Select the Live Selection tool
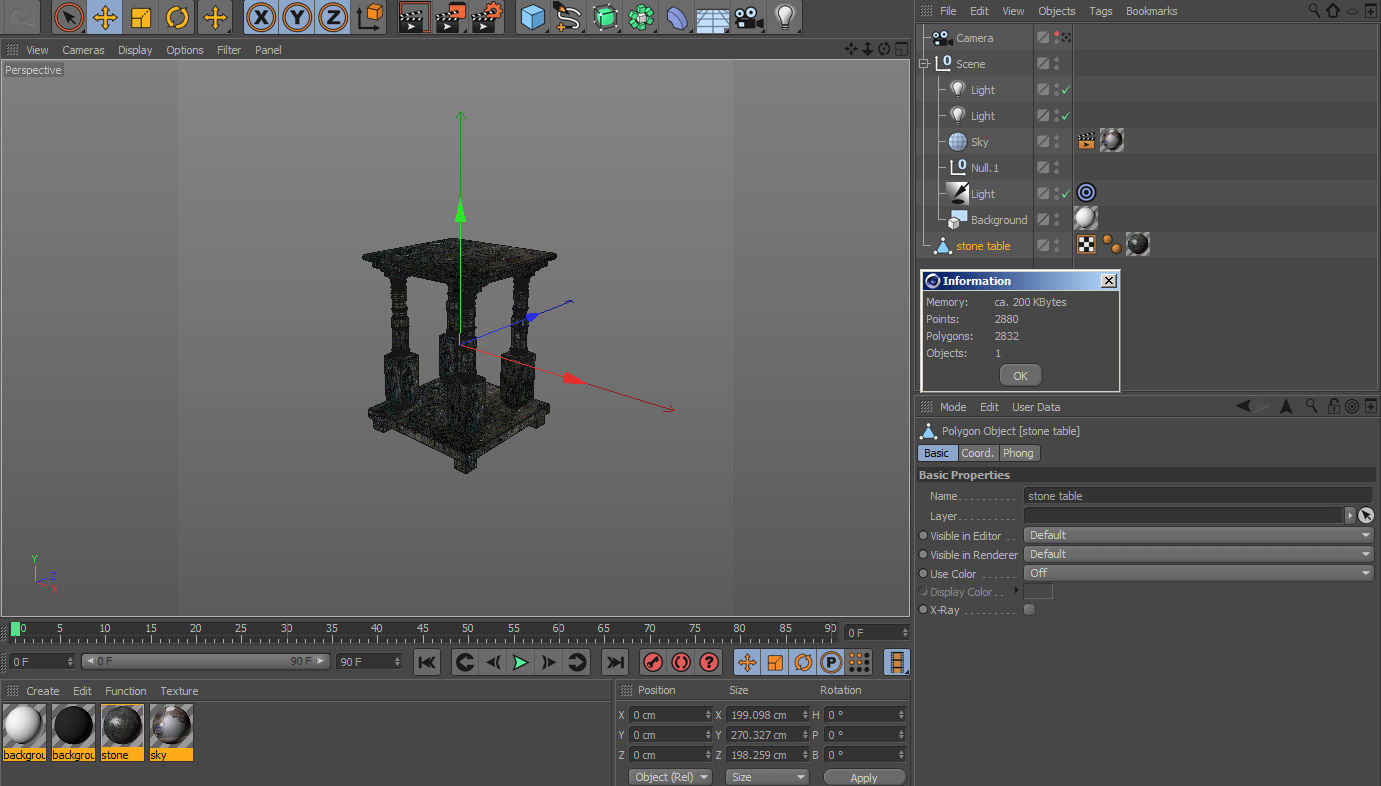 (x=68, y=17)
